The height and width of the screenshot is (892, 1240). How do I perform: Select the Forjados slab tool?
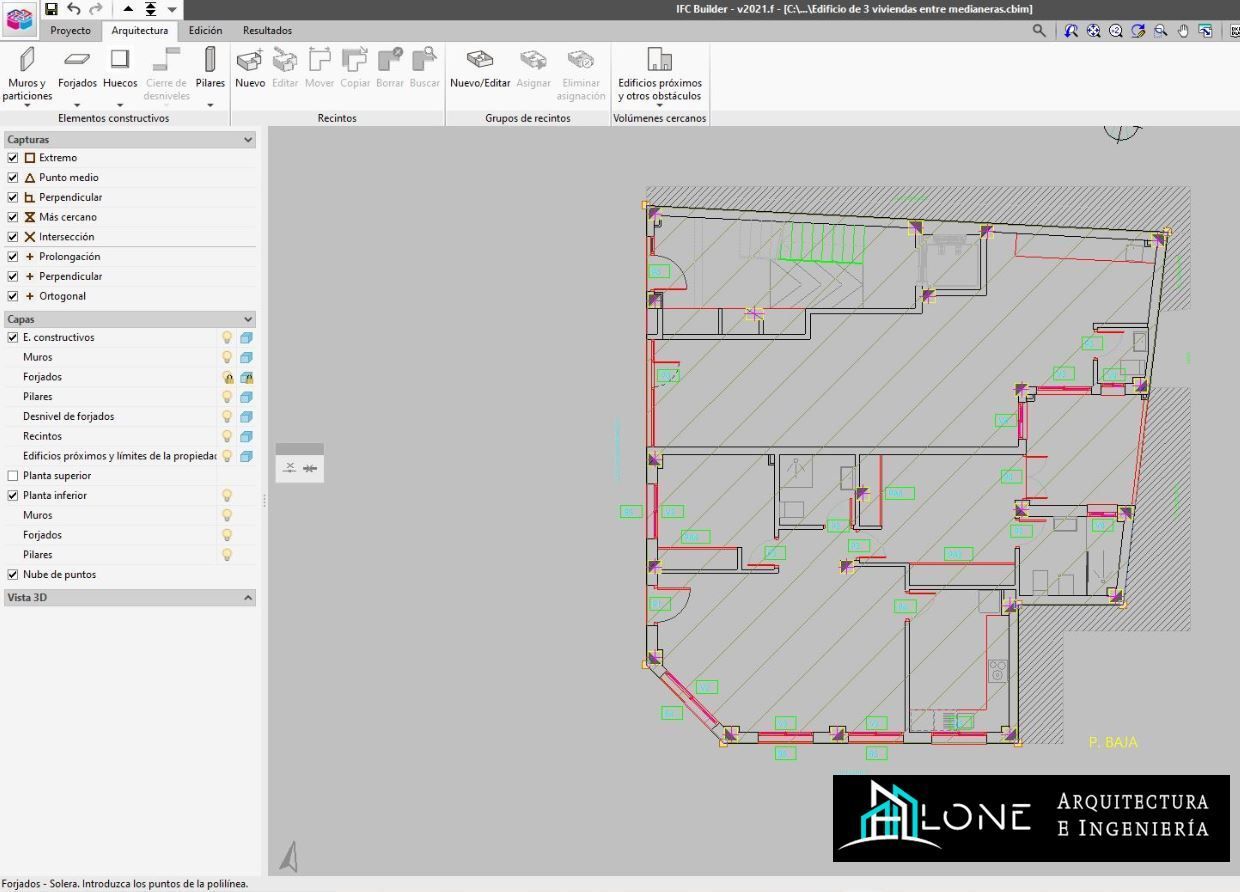pos(77,68)
